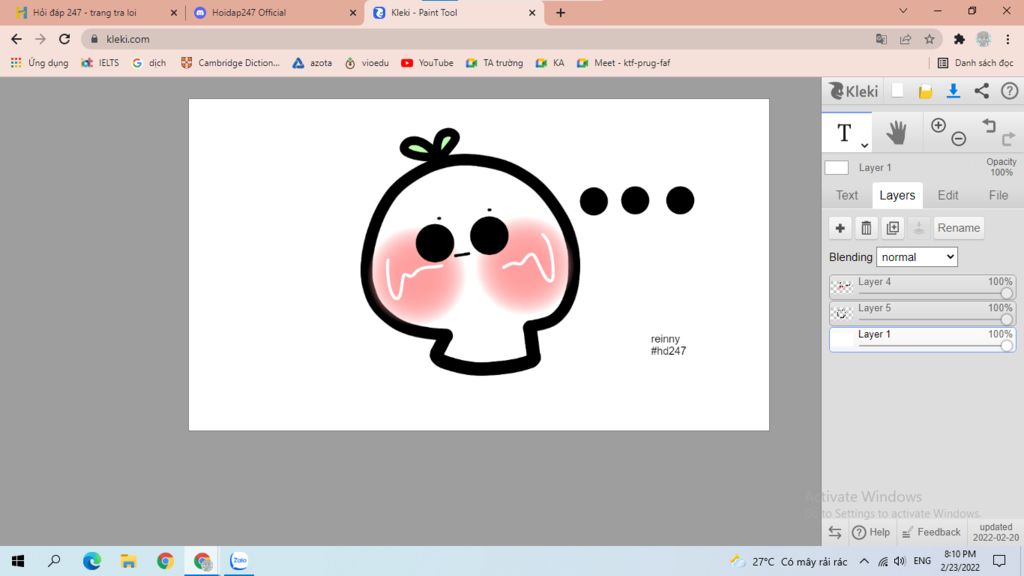The image size is (1024, 576).
Task: Open File Explorer from taskbar
Action: click(128, 560)
